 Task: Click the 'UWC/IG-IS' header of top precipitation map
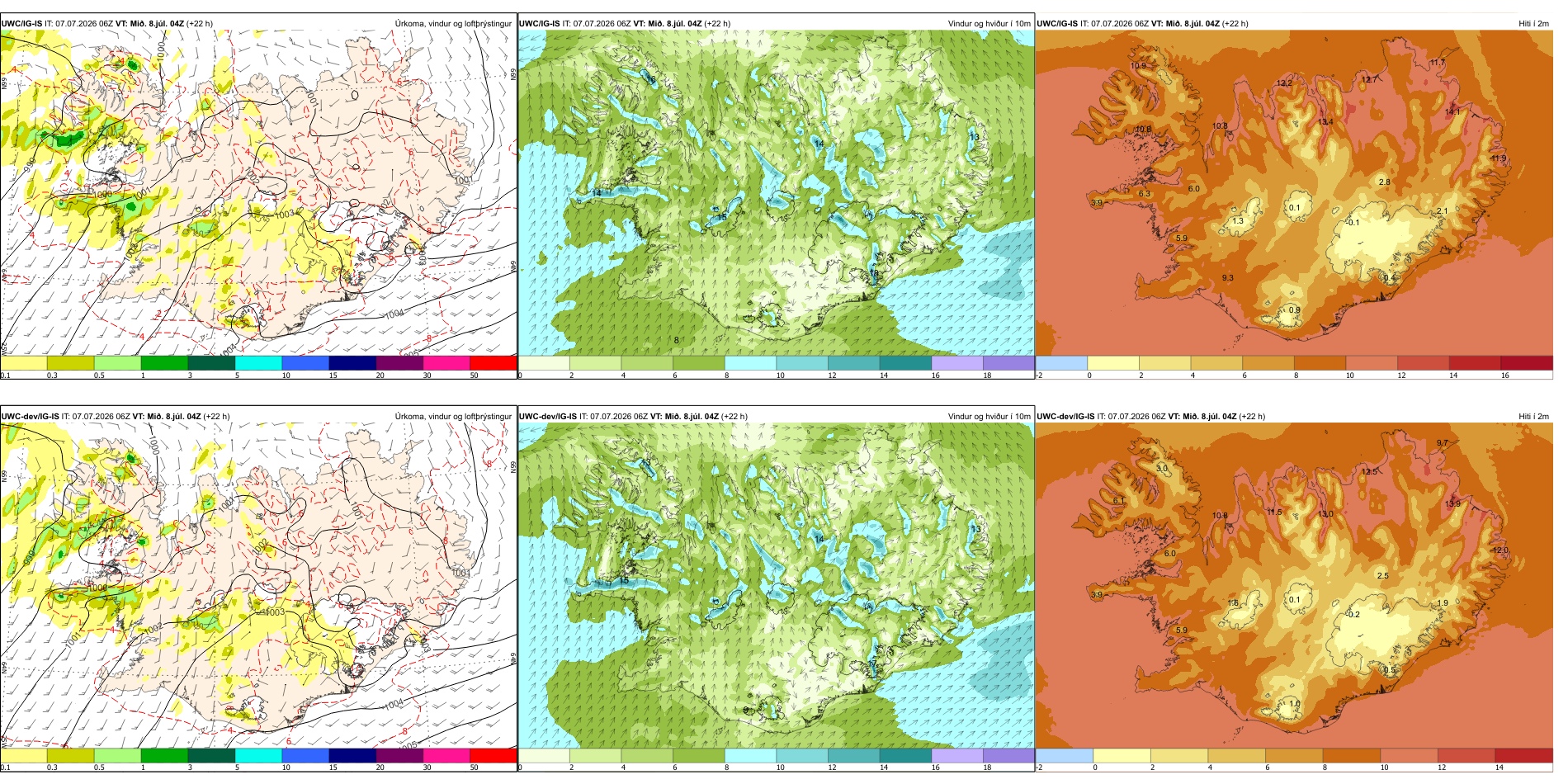click(x=21, y=24)
